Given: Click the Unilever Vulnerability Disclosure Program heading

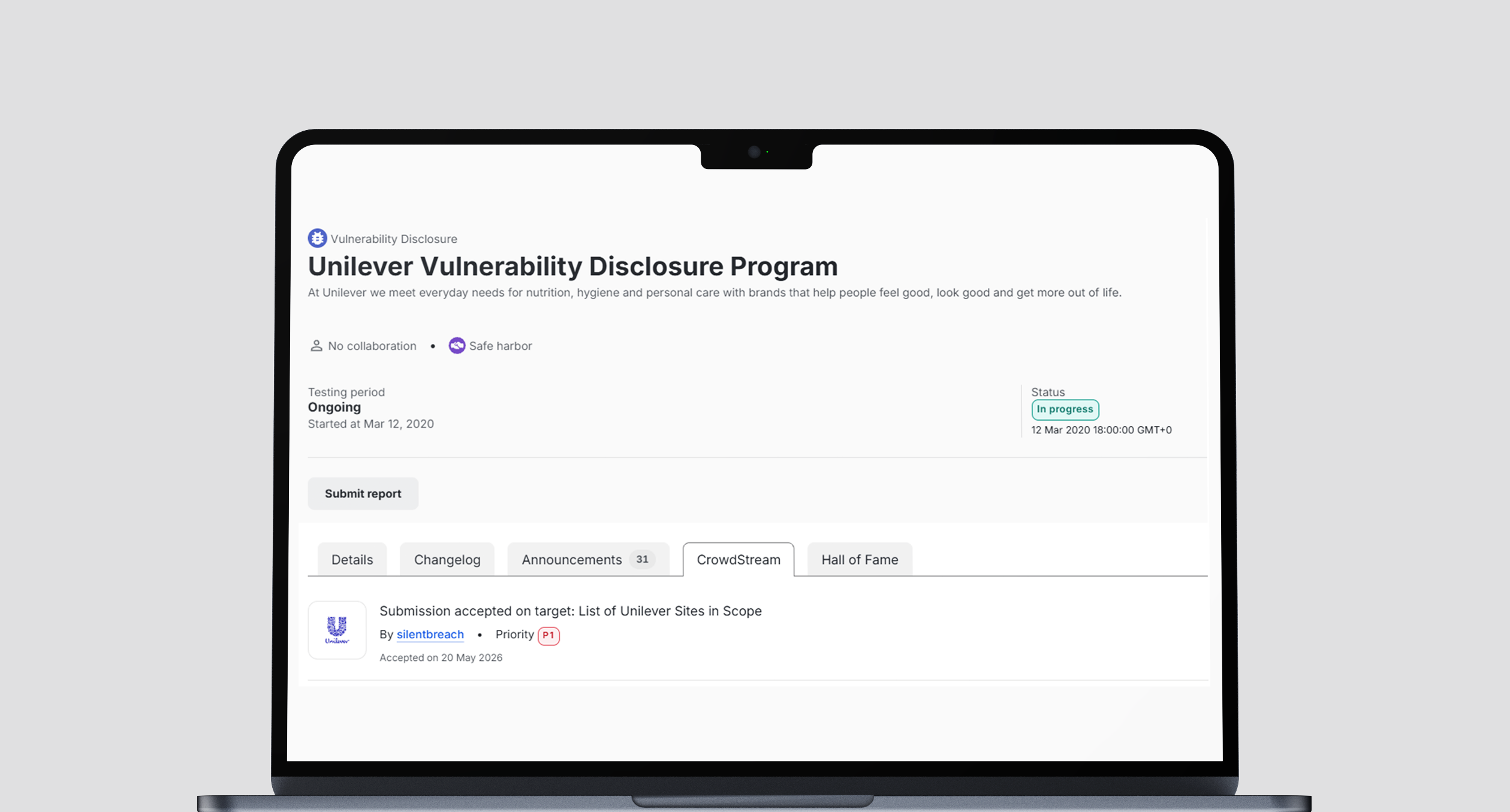Looking at the screenshot, I should [573, 266].
